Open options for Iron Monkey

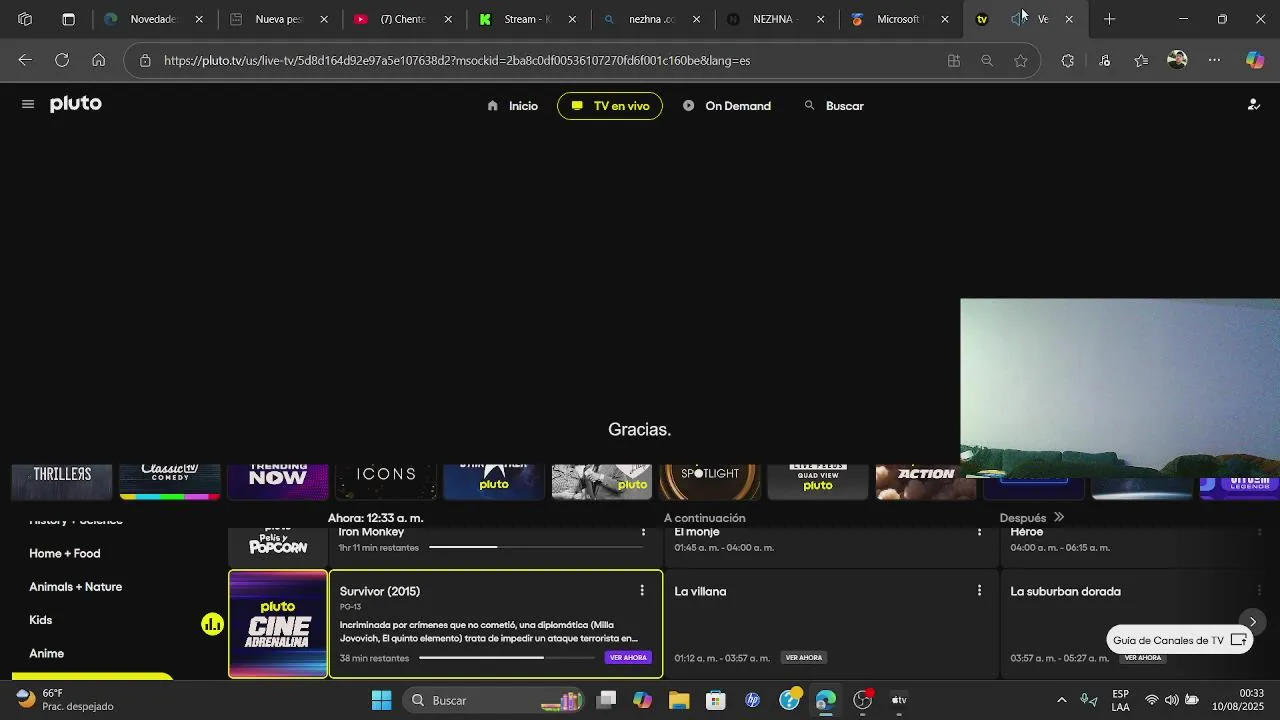[x=642, y=533]
